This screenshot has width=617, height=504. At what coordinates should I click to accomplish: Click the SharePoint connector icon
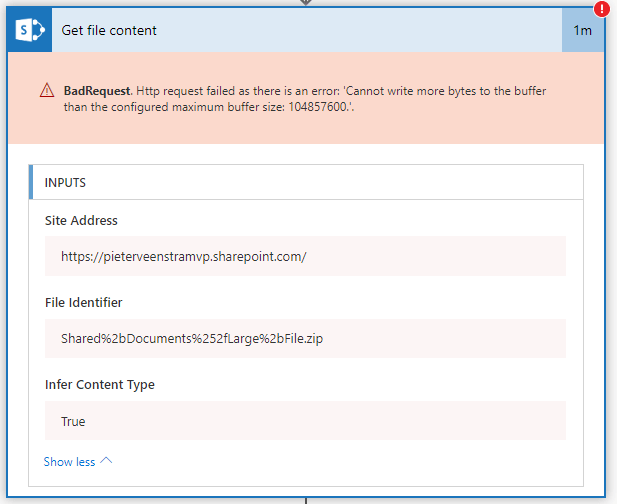[x=30, y=30]
